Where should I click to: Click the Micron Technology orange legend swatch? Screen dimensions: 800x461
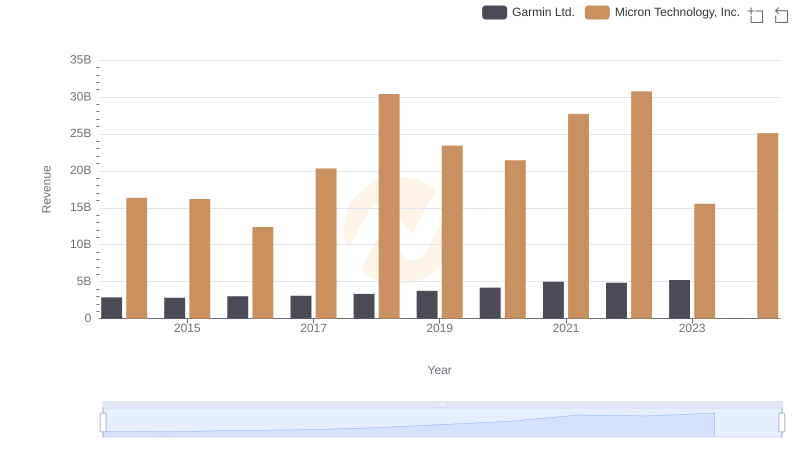tap(597, 12)
